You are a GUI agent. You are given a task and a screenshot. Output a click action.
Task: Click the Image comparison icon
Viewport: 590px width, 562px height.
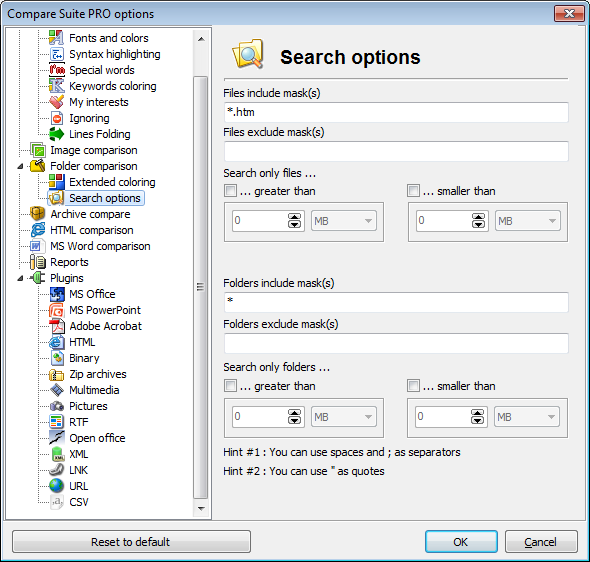click(38, 150)
